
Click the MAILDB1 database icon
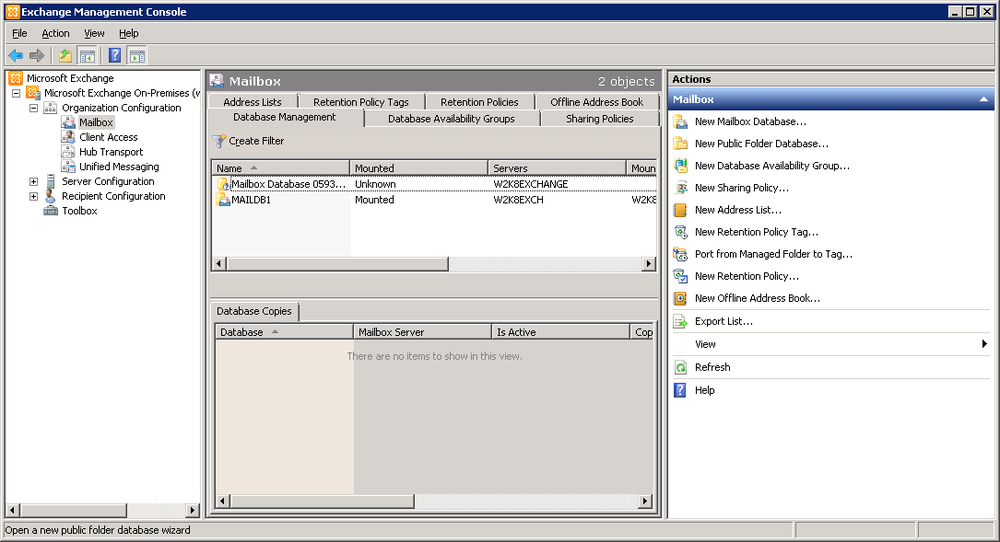click(x=223, y=200)
